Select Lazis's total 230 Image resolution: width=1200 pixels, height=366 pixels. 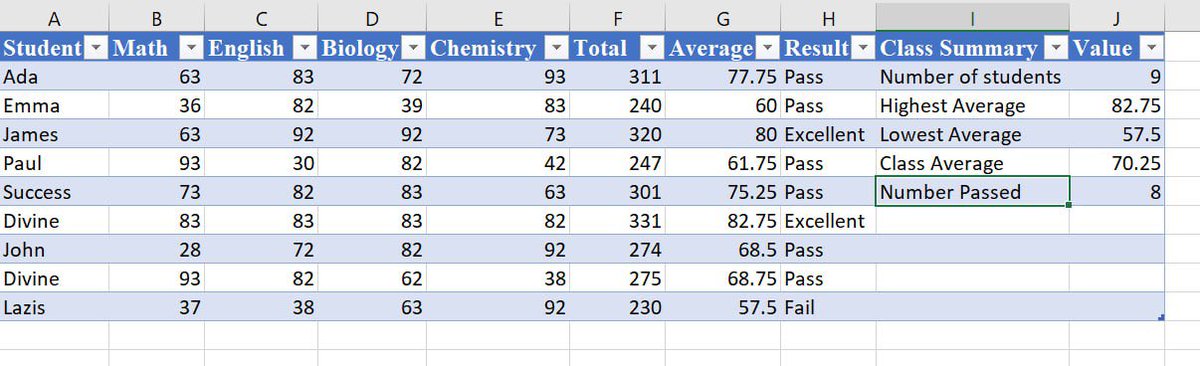(x=618, y=308)
